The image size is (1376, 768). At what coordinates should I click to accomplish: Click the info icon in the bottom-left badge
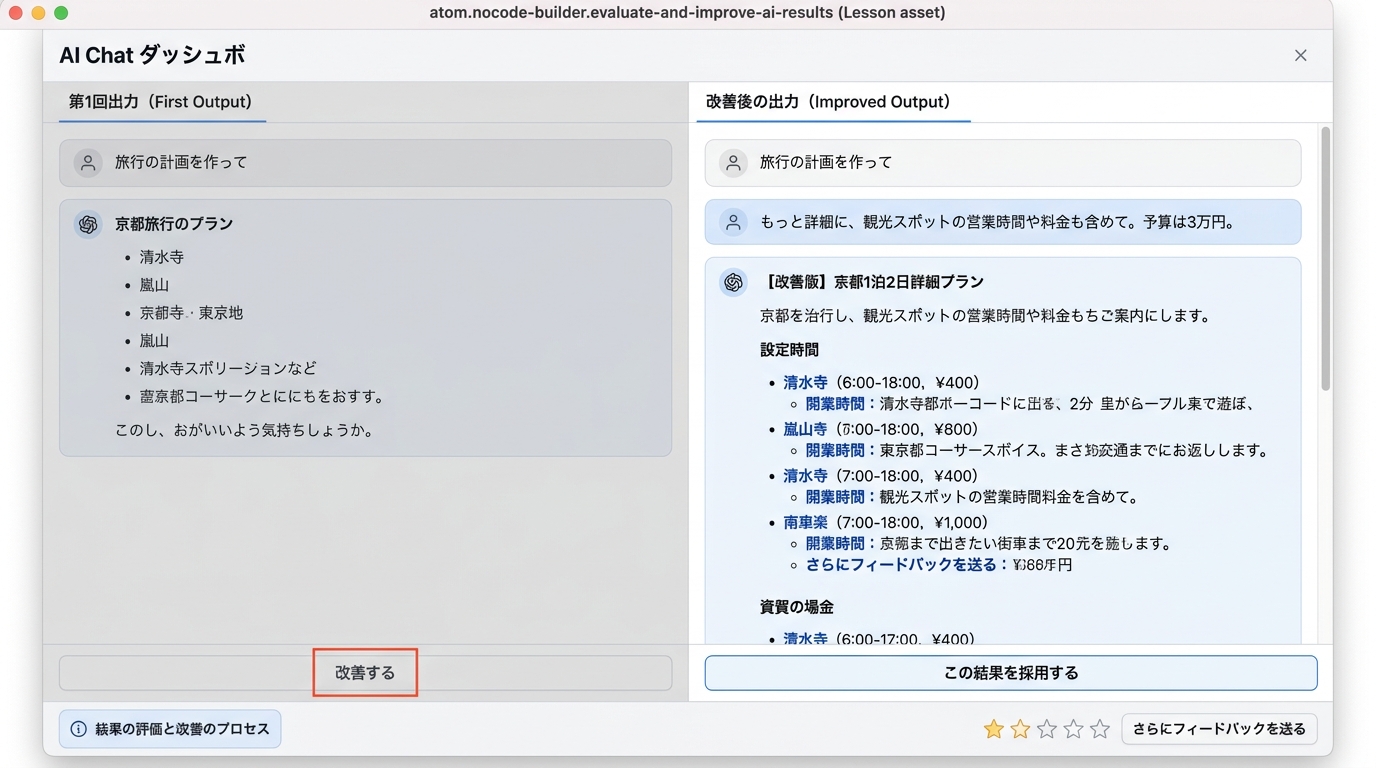click(x=78, y=729)
